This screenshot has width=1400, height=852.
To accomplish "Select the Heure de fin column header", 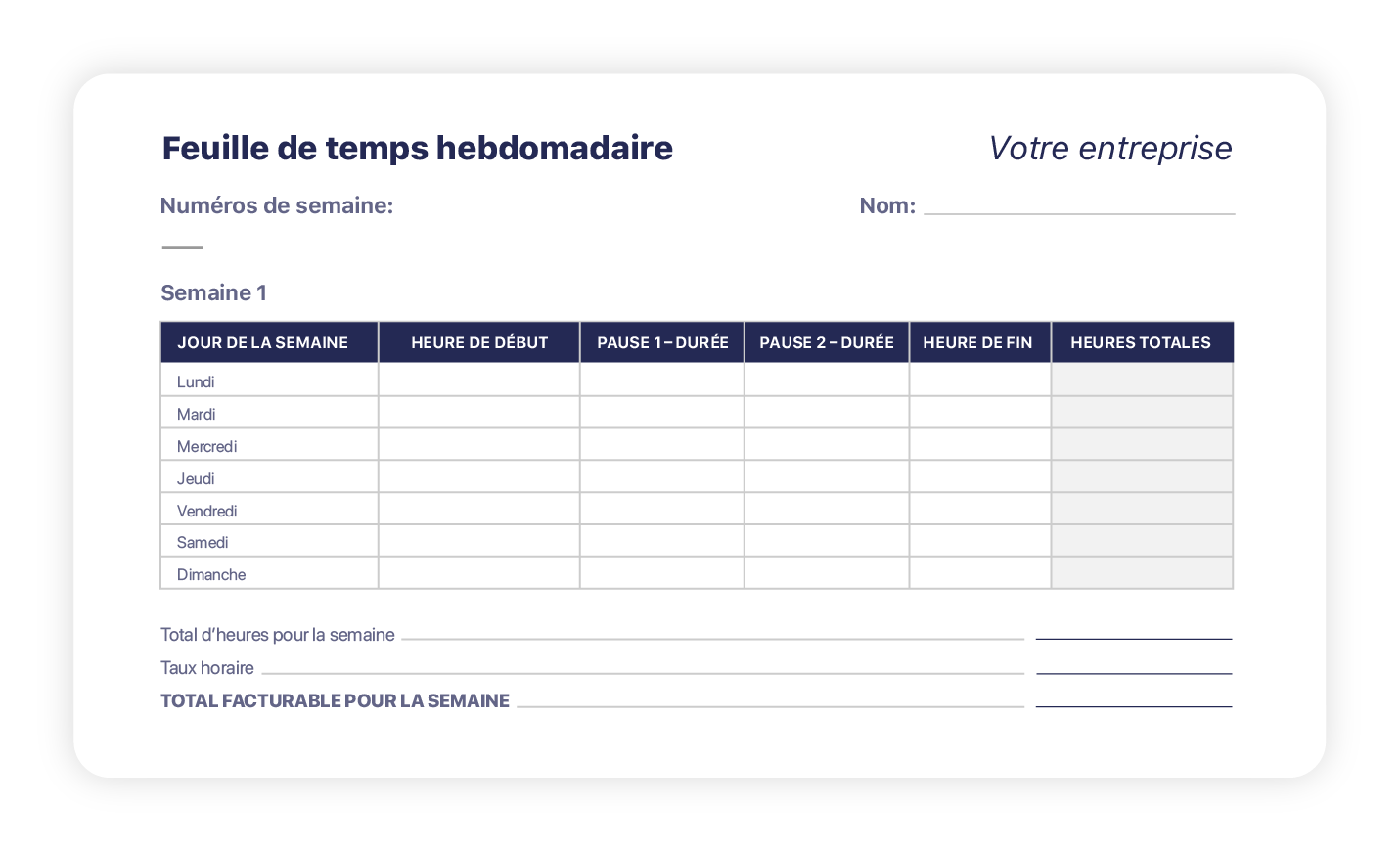I will [x=977, y=342].
